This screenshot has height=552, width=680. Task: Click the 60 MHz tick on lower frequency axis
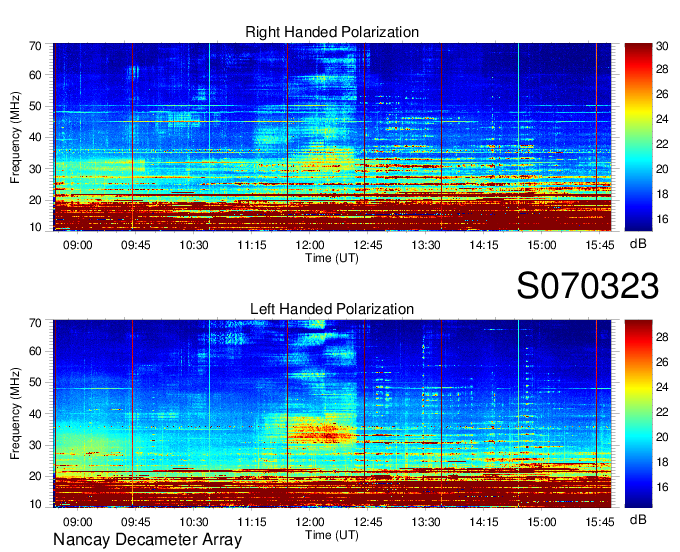(36, 352)
